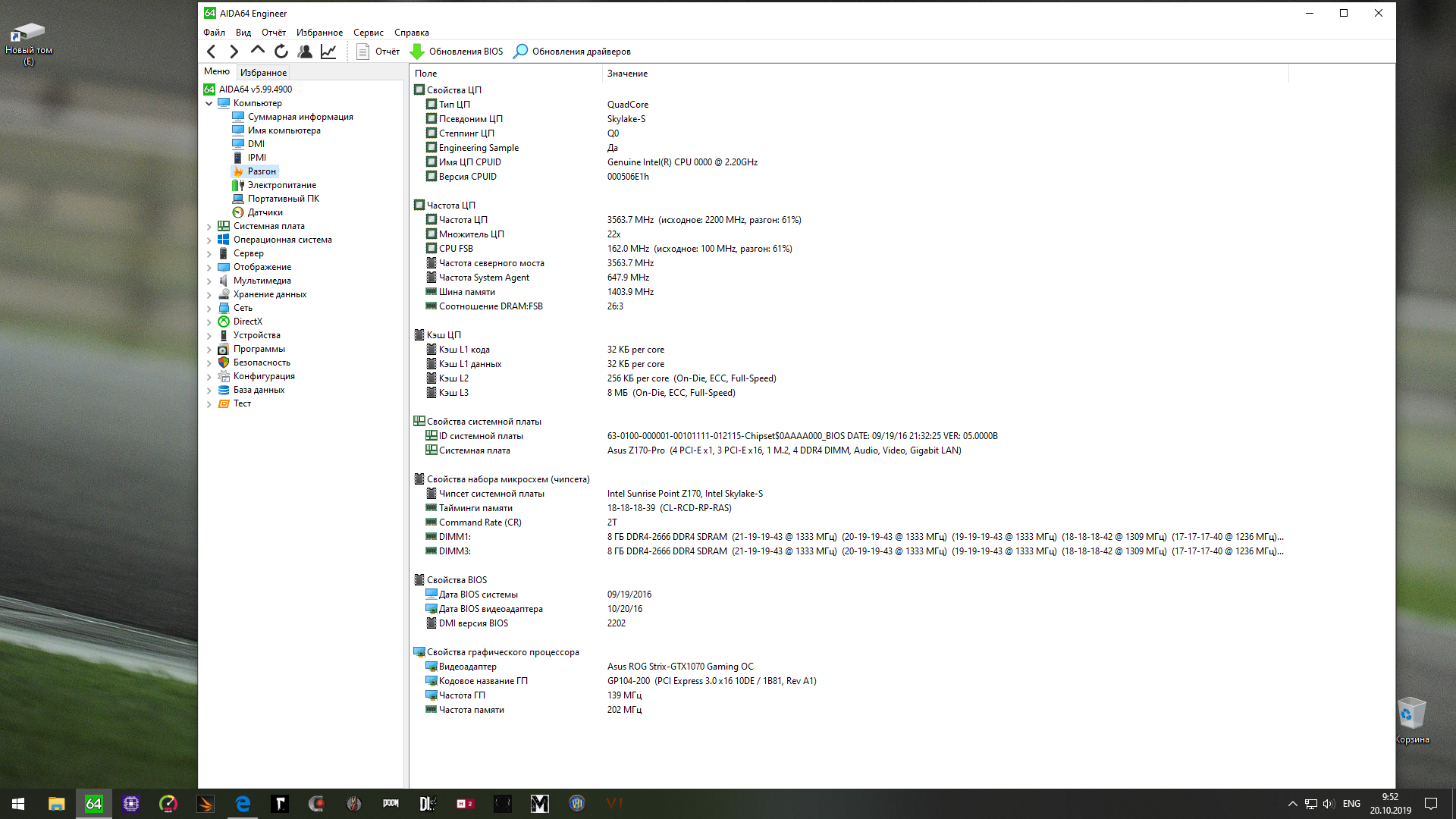Image resolution: width=1456 pixels, height=819 pixels.
Task: Click Обновления драйверов button
Action: pos(573,52)
